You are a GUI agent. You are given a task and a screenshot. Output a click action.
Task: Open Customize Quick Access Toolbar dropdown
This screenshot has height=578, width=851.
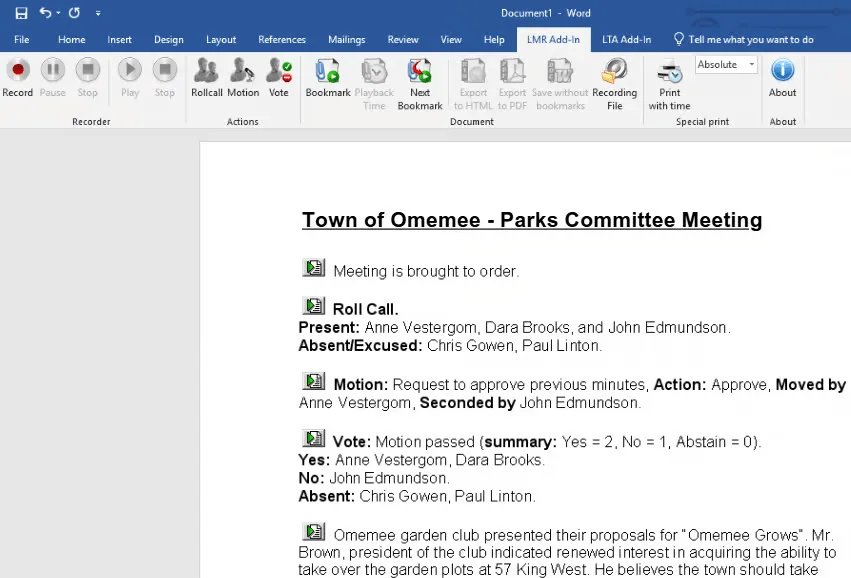[x=98, y=13]
